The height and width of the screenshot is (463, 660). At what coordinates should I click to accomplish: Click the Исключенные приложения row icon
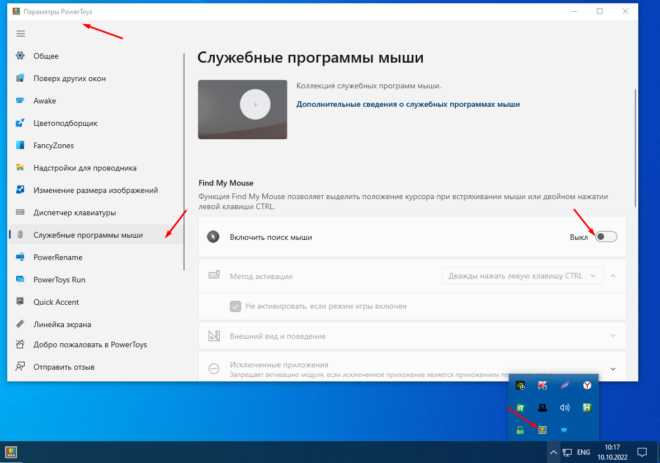tap(214, 369)
